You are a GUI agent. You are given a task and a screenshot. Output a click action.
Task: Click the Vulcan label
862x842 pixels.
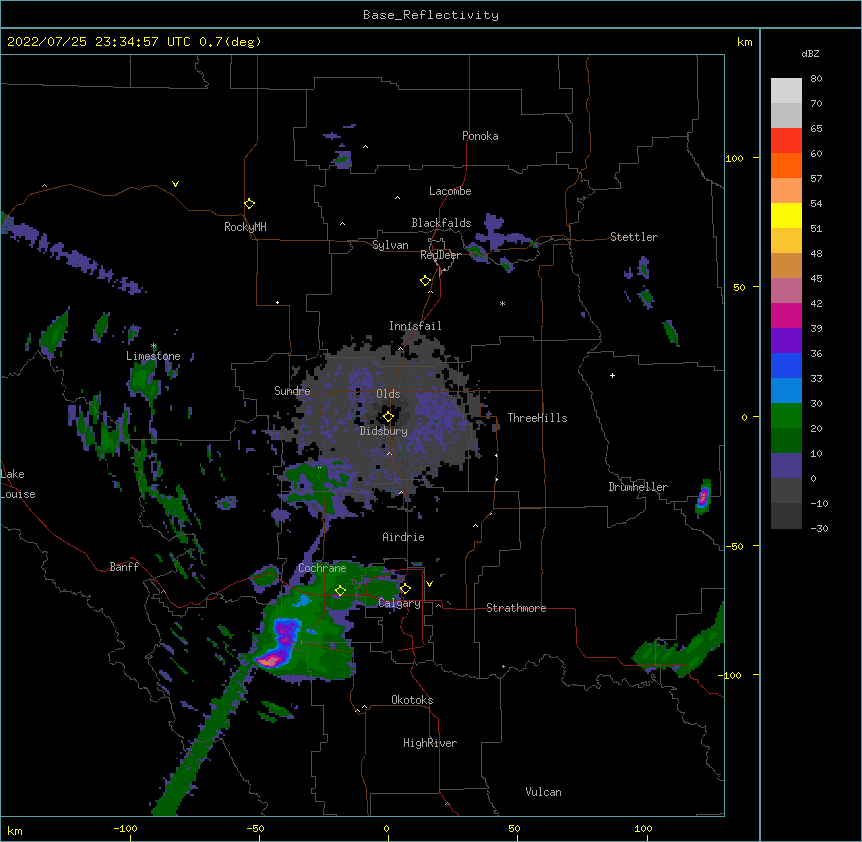[x=543, y=792]
